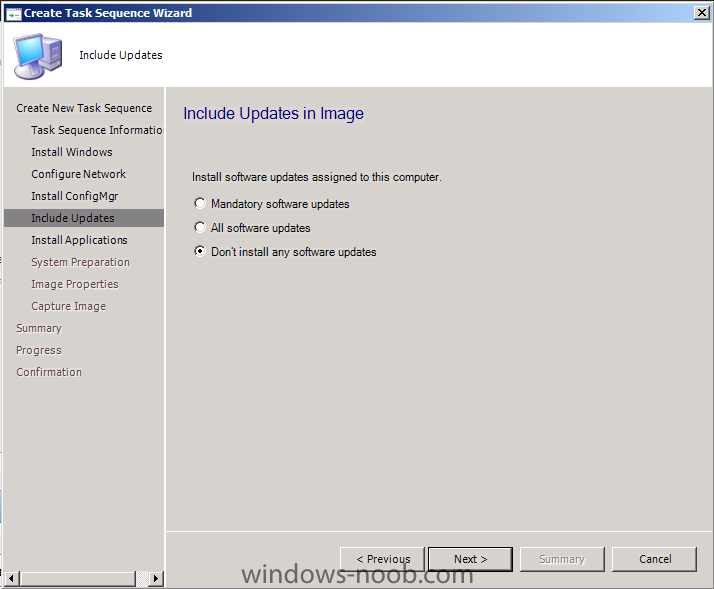Open the Install ConfigMgr step
Image resolution: width=714 pixels, height=589 pixels.
coord(75,196)
